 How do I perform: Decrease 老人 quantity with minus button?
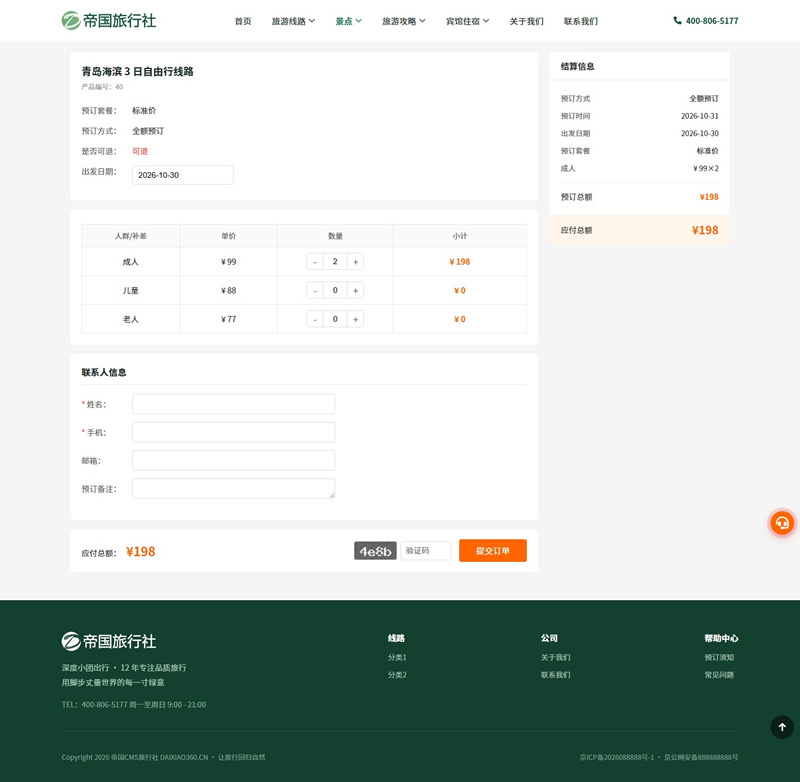(x=315, y=319)
